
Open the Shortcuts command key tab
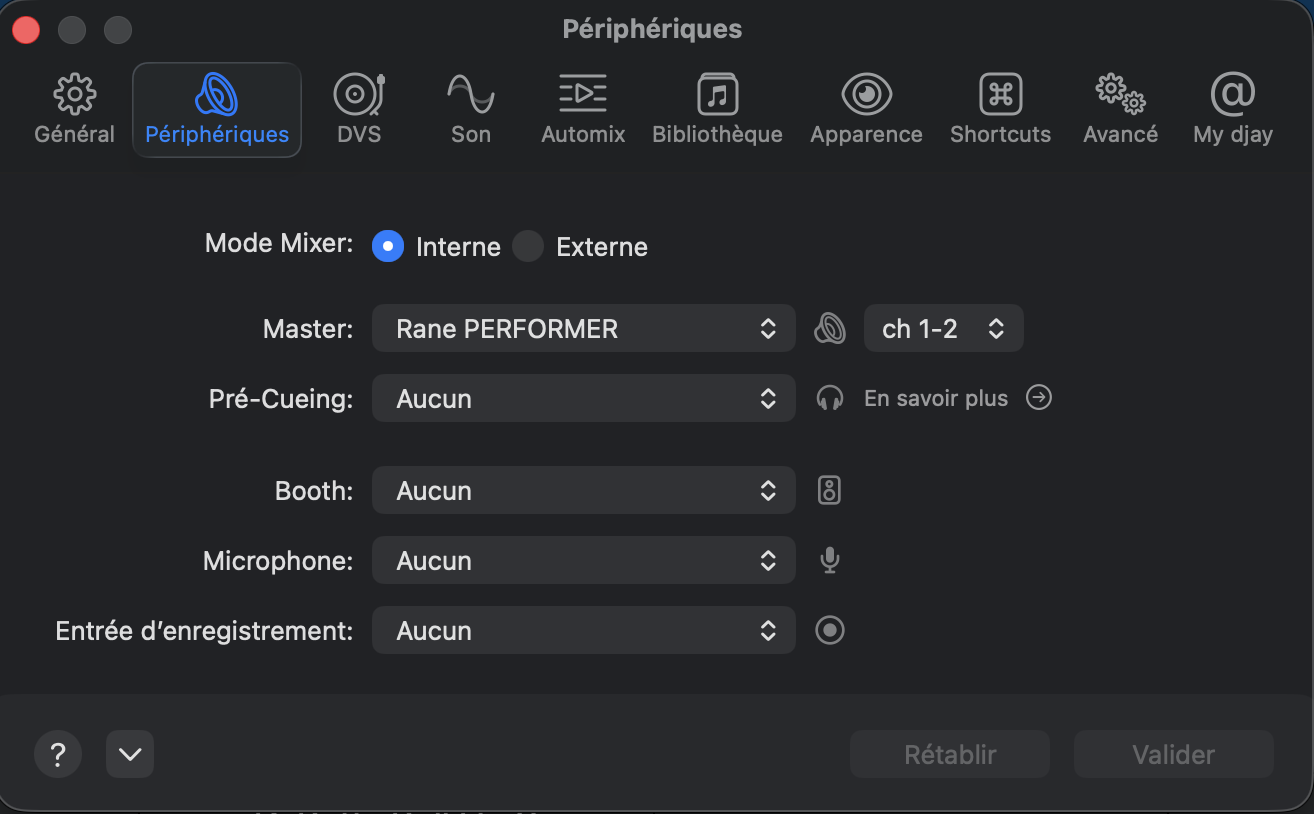(x=1000, y=110)
